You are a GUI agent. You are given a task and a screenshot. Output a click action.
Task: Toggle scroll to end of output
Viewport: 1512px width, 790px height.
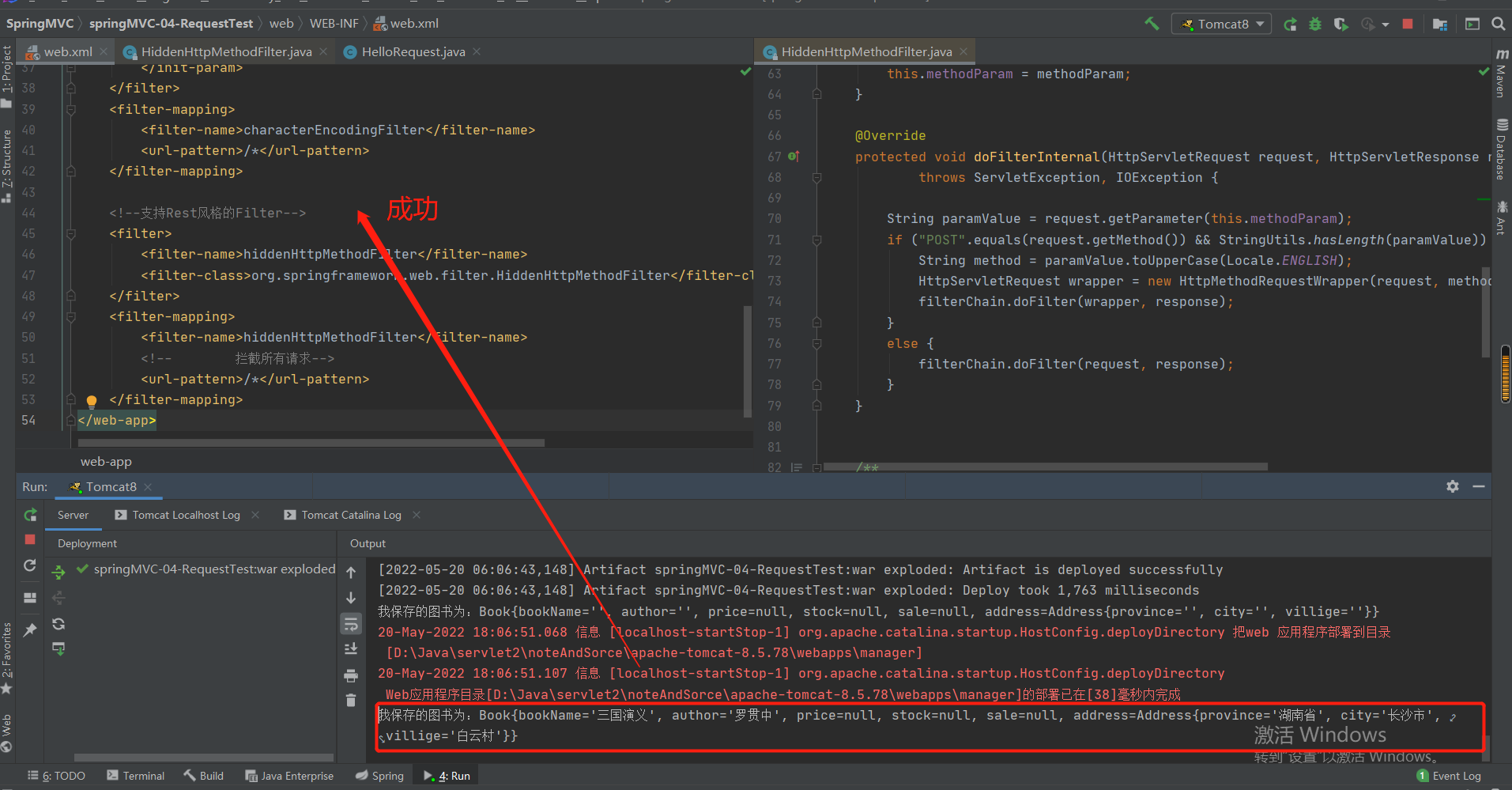click(x=351, y=649)
